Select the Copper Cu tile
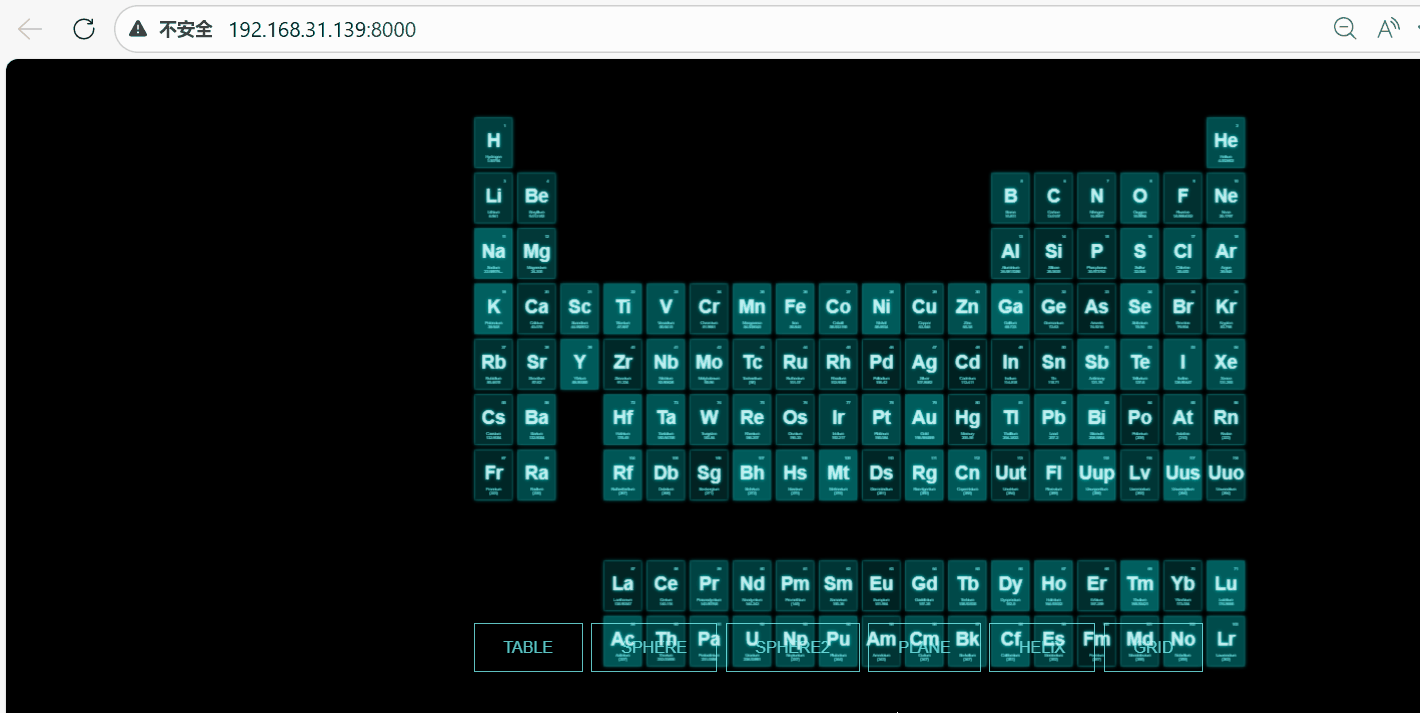 [x=925, y=309]
